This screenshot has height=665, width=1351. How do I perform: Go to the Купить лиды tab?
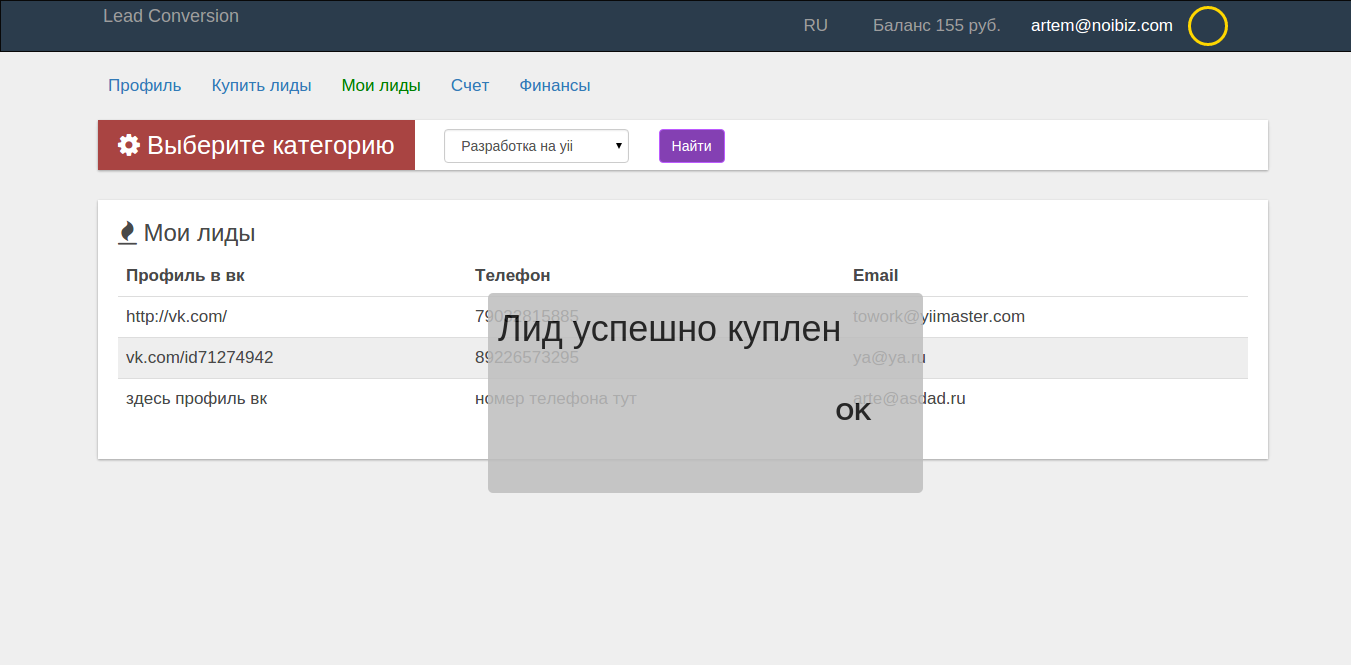pos(261,85)
